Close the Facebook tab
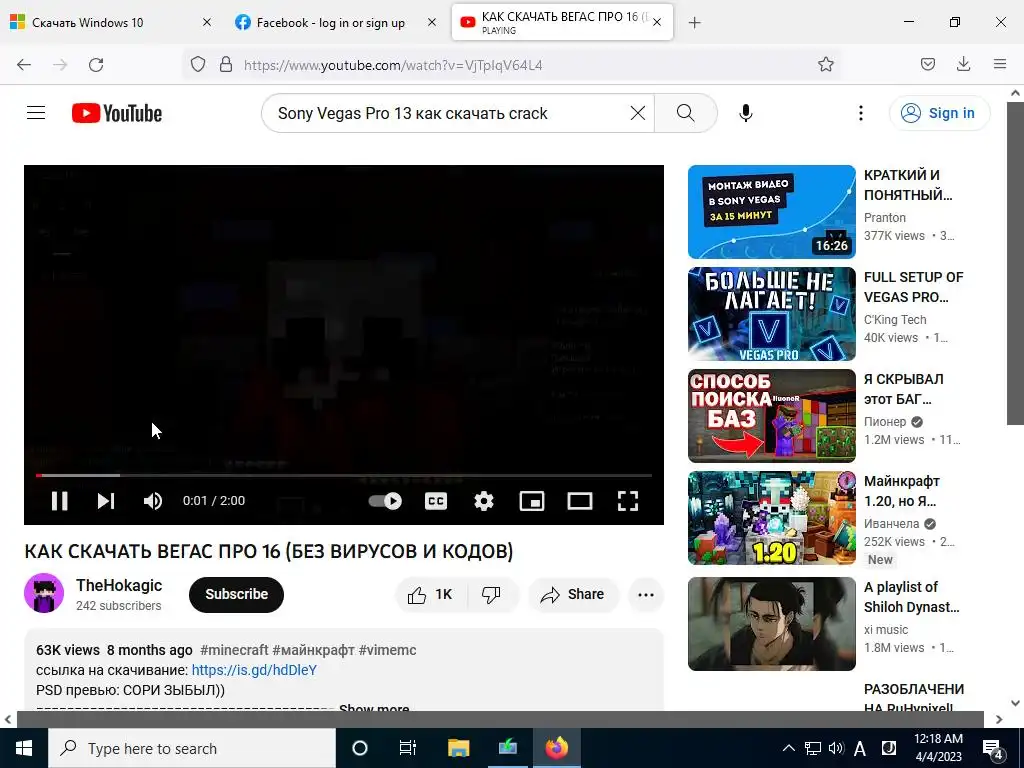Image resolution: width=1024 pixels, height=768 pixels. 432,22
